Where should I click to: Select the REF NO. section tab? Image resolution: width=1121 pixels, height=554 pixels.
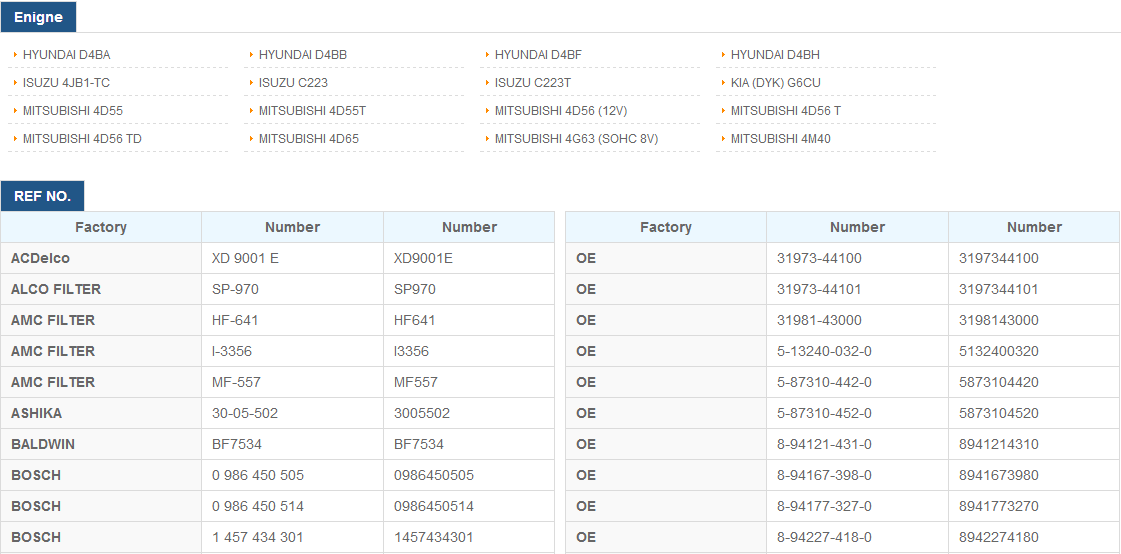(42, 196)
